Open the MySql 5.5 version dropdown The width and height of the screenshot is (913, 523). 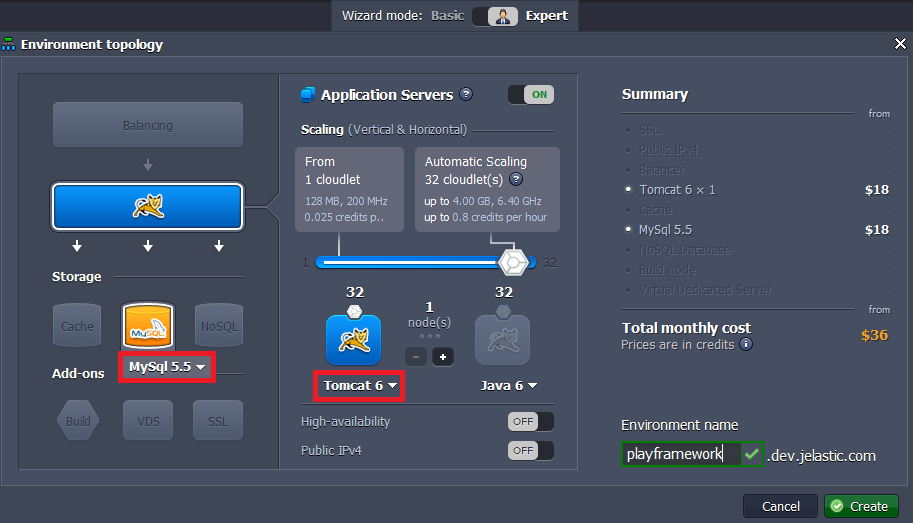click(x=167, y=367)
